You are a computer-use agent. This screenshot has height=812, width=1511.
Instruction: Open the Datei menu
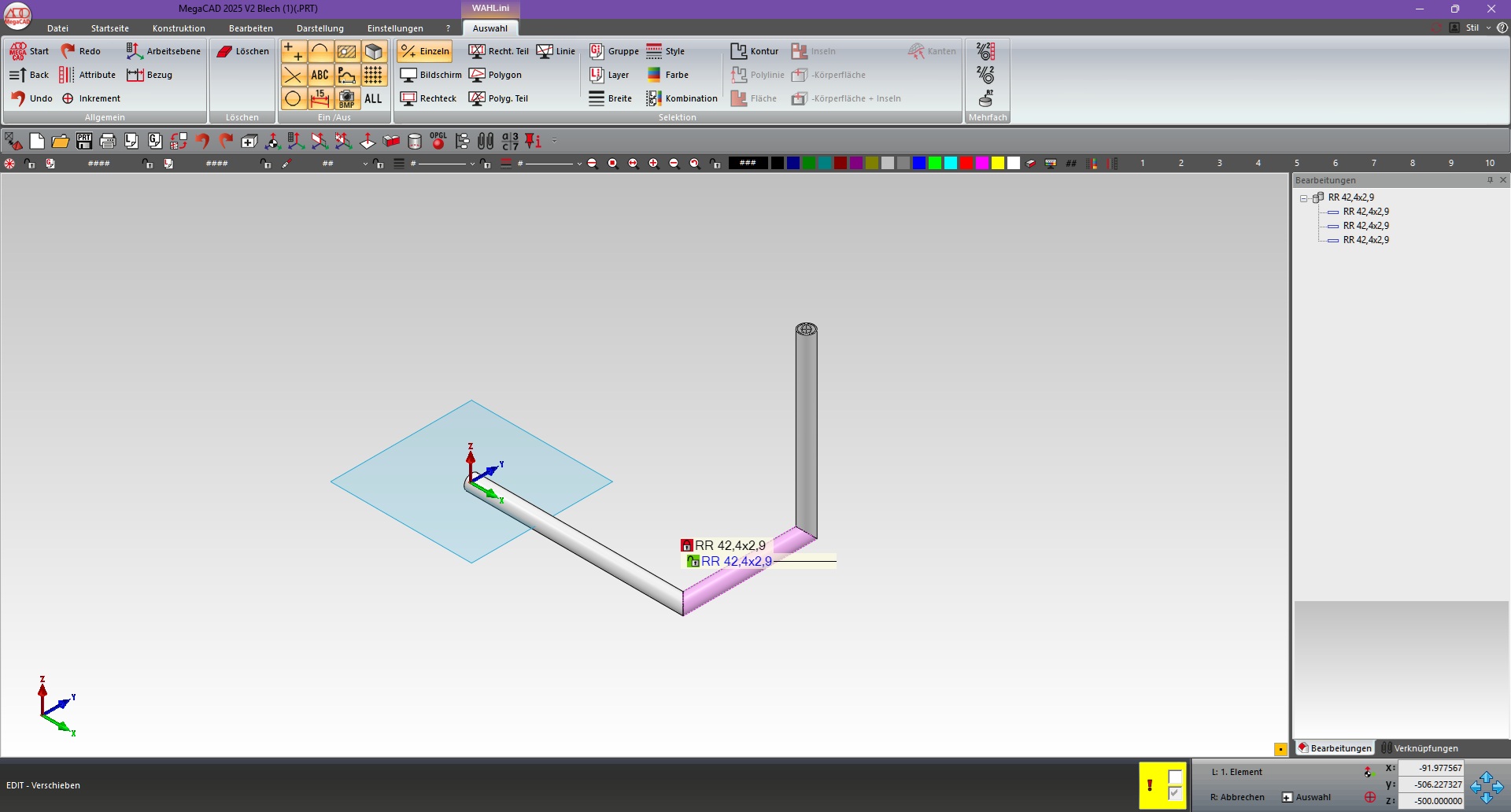click(57, 28)
